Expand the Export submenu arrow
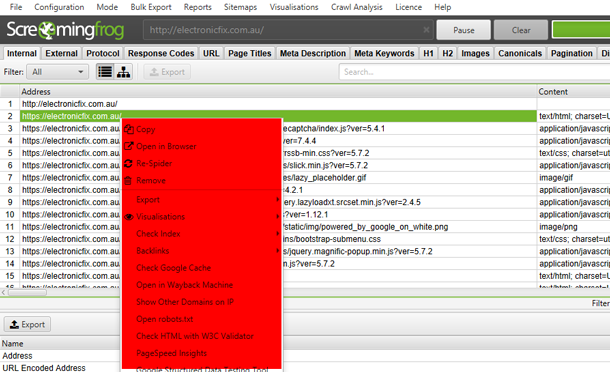This screenshot has height=372, width=610. pyautogui.click(x=277, y=199)
